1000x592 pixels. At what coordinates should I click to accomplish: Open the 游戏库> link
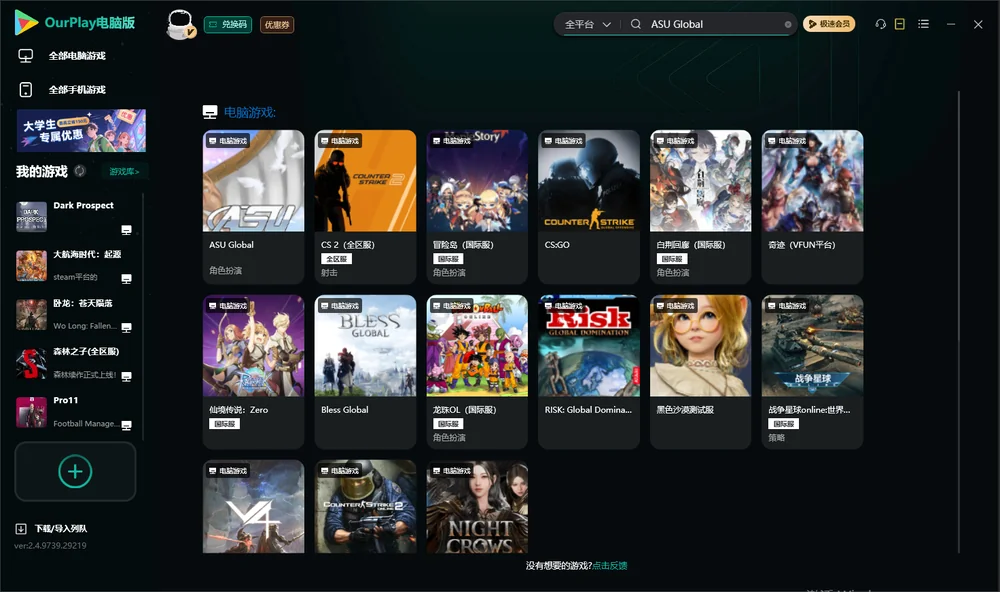click(x=124, y=172)
